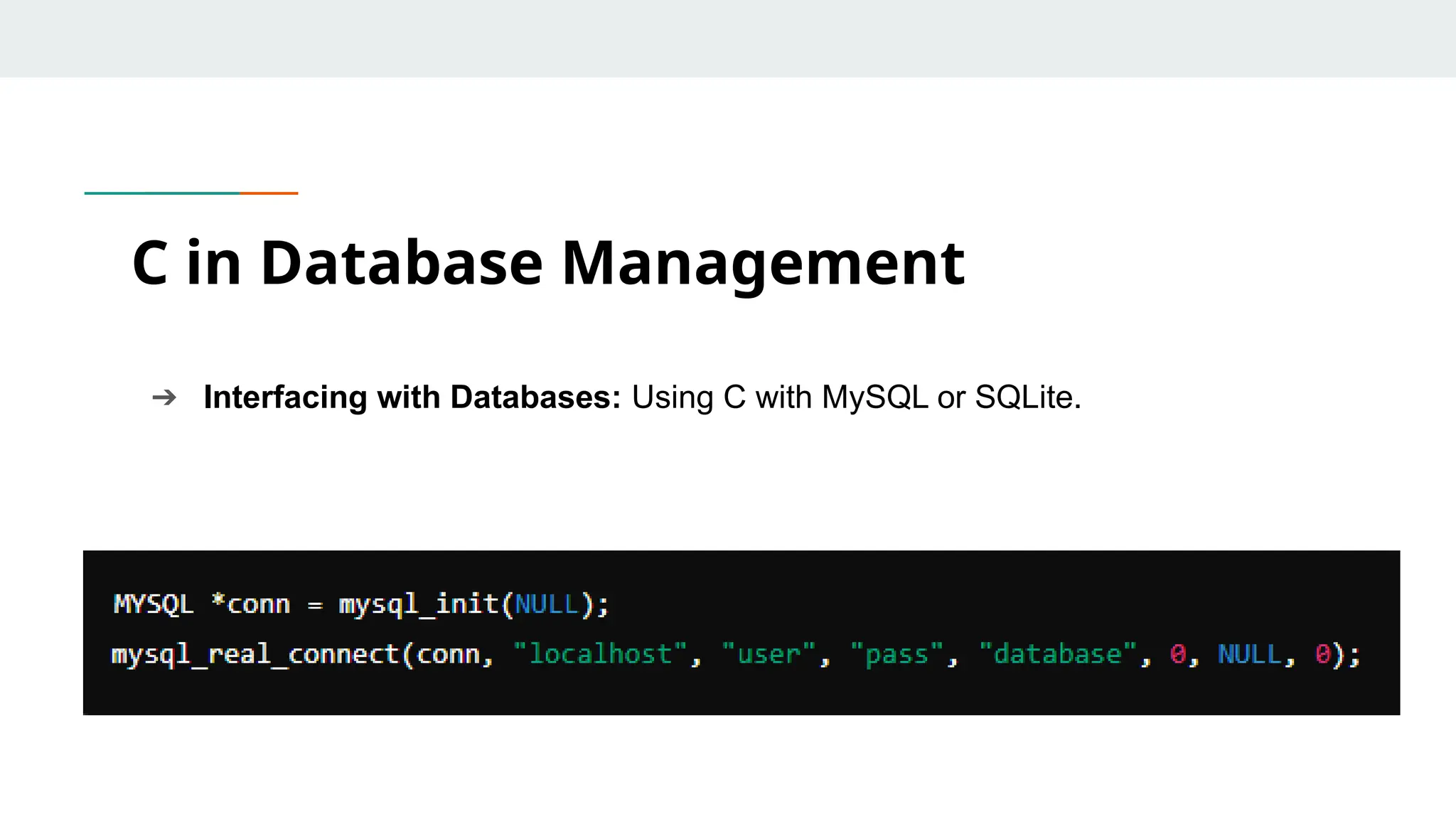Click the '*conn' variable in first code line
The height and width of the screenshot is (819, 1456).
251,604
